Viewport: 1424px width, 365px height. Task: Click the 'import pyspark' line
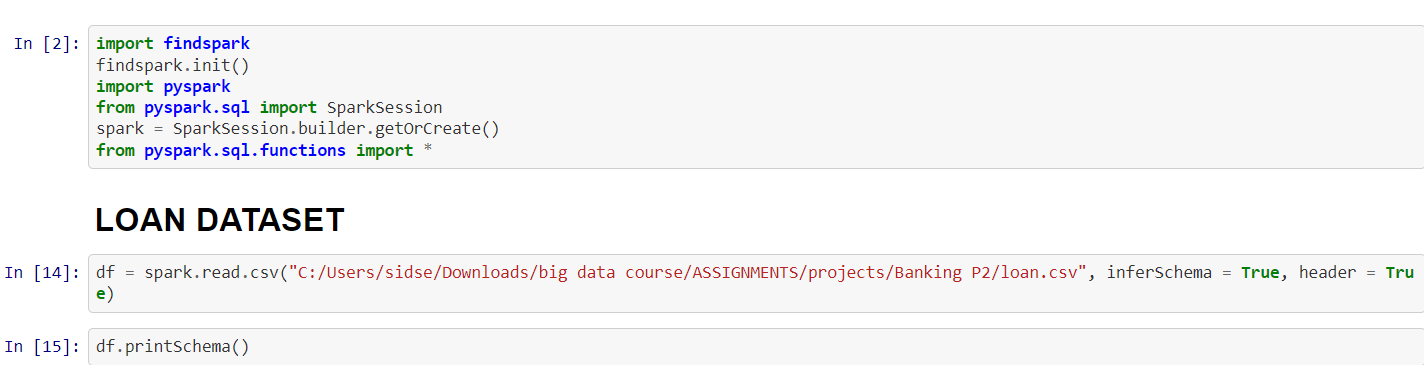163,86
